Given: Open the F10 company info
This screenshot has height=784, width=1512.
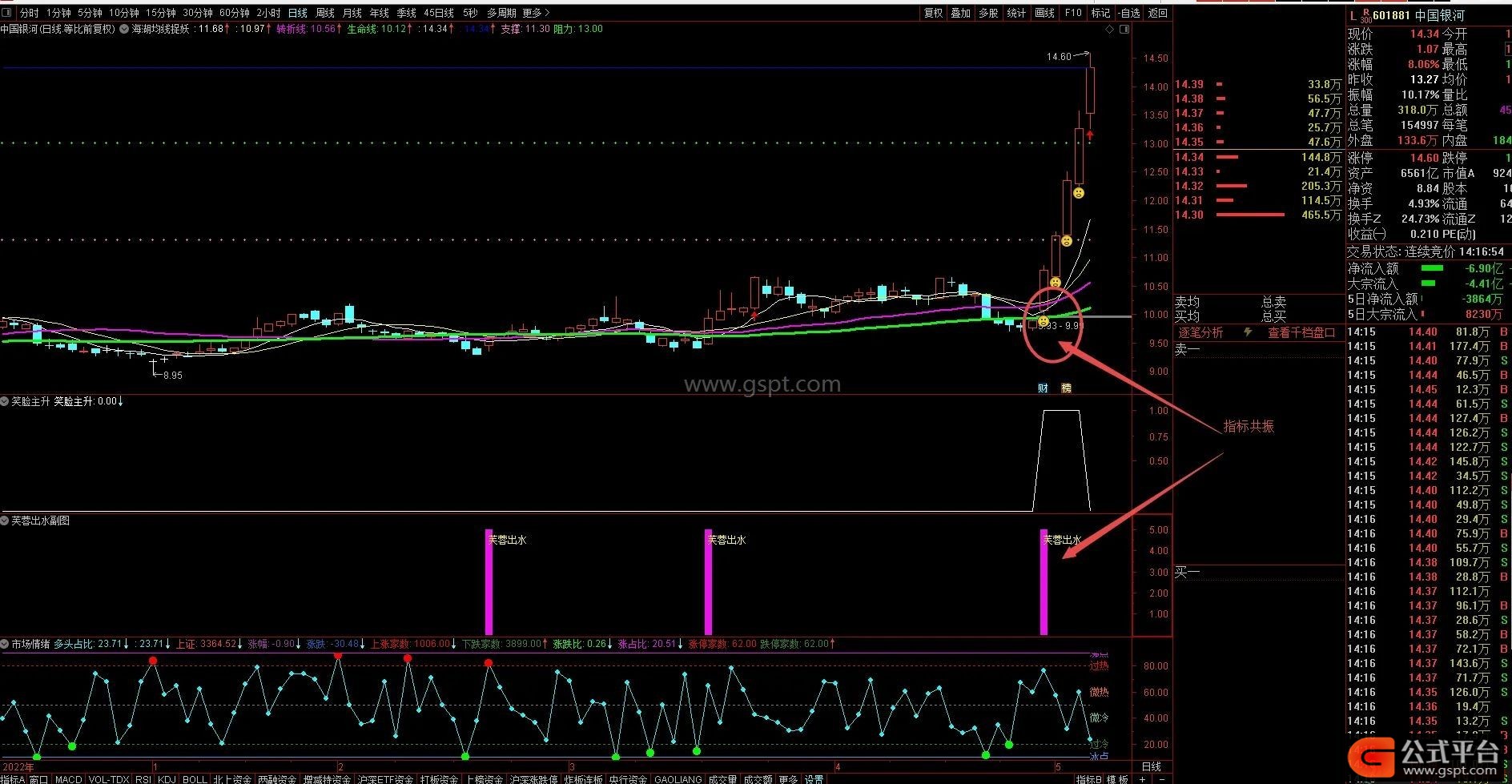Looking at the screenshot, I should 1072,13.
